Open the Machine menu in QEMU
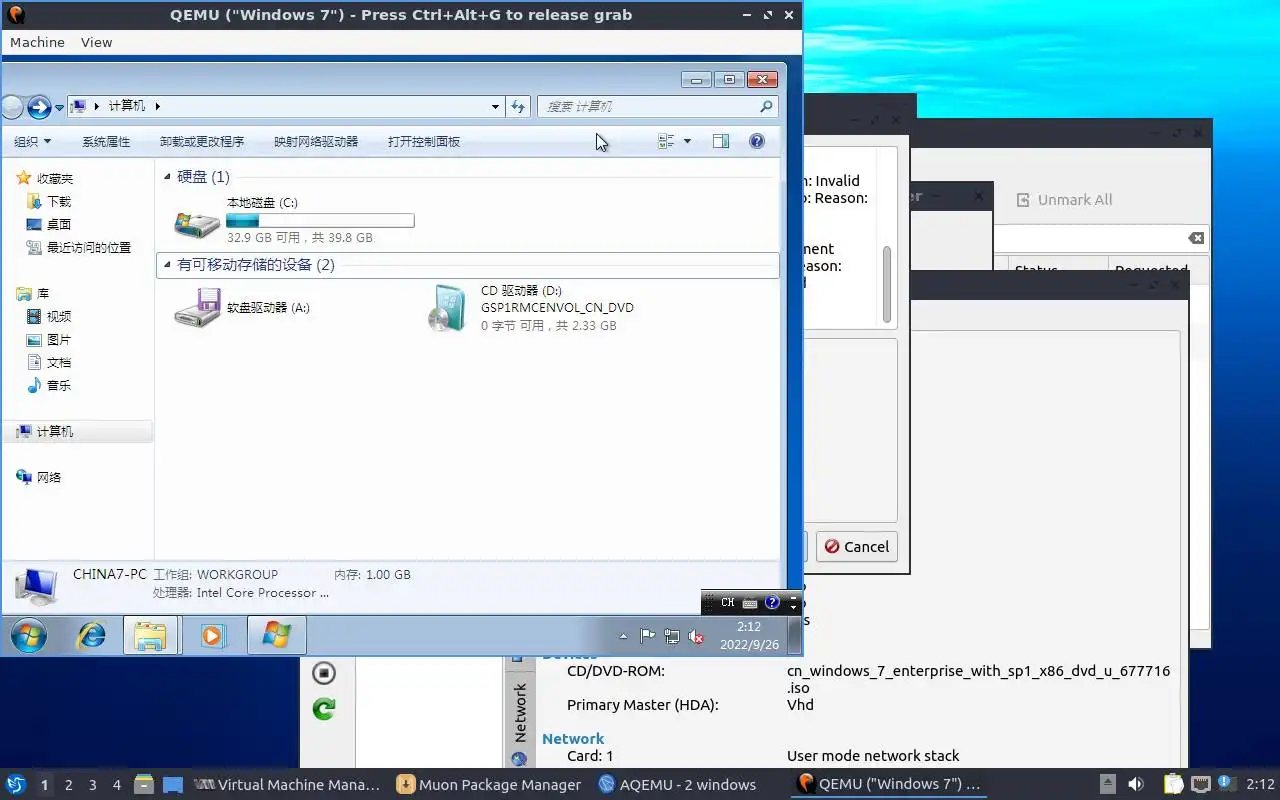The width and height of the screenshot is (1280, 800). click(x=37, y=42)
